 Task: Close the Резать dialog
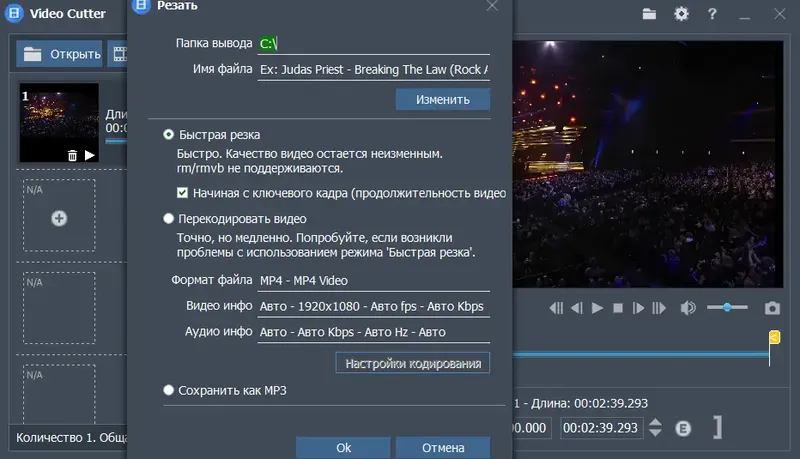(492, 6)
